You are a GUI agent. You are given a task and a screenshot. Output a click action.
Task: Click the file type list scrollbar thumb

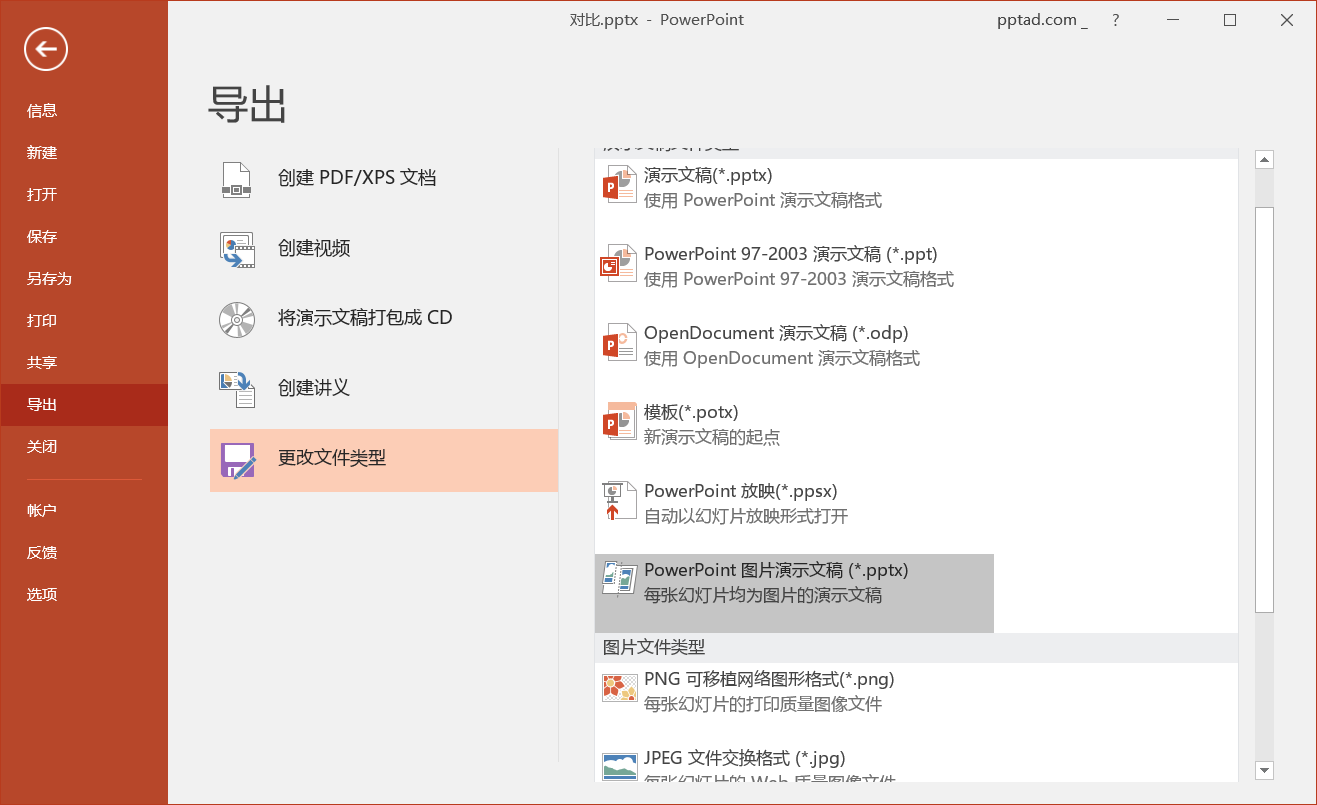coord(1264,409)
